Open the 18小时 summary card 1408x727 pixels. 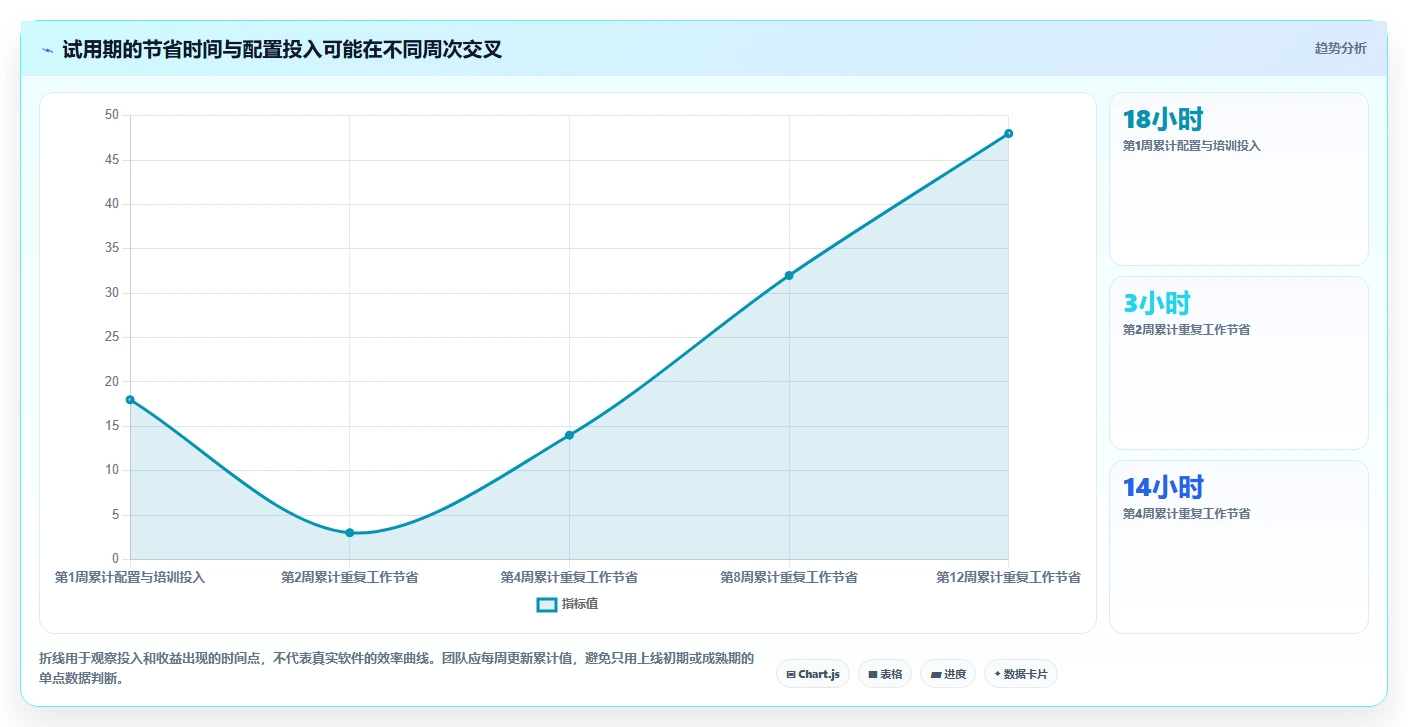[x=1239, y=179]
